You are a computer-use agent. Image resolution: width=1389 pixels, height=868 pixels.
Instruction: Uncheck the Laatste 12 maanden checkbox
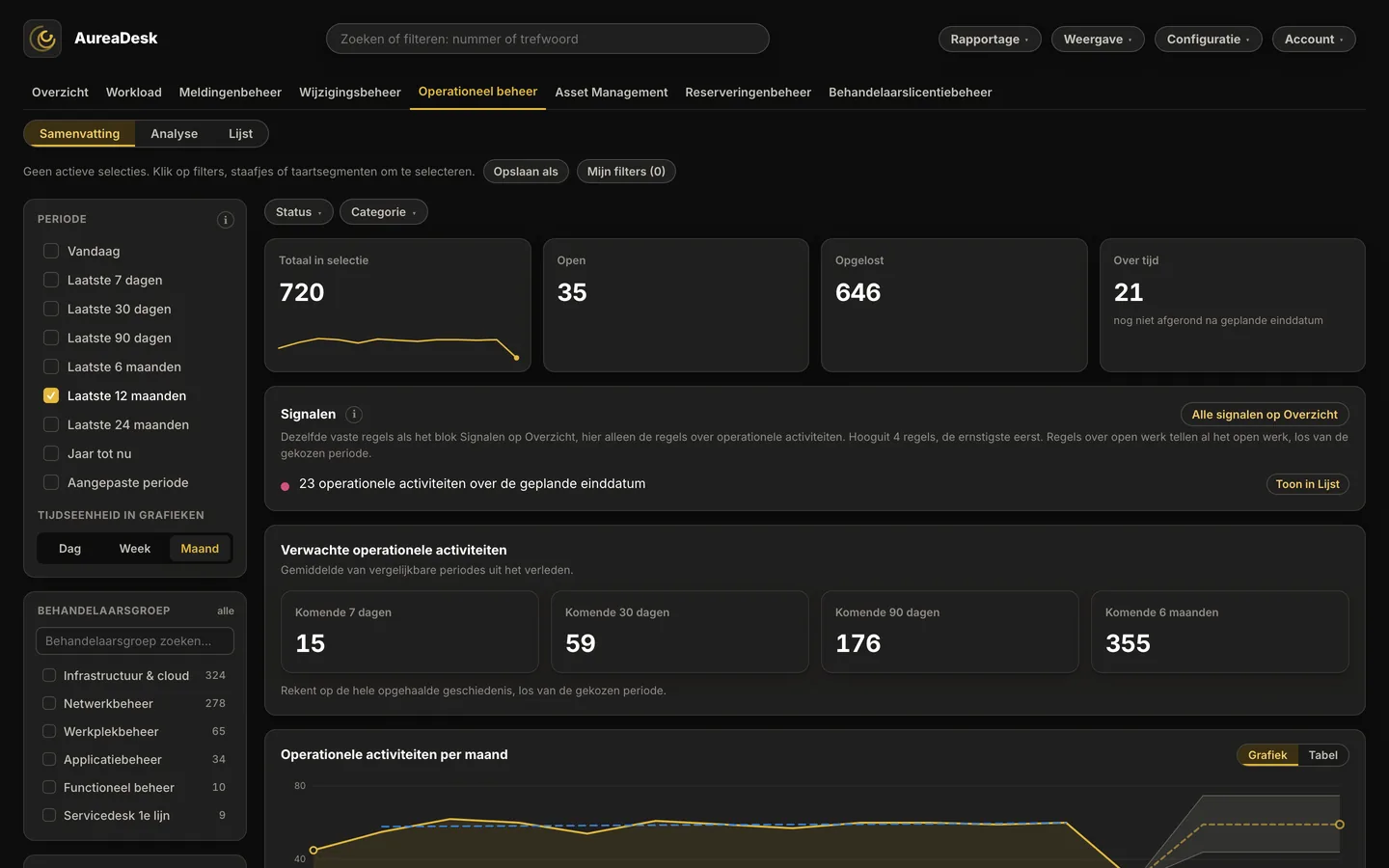point(51,395)
